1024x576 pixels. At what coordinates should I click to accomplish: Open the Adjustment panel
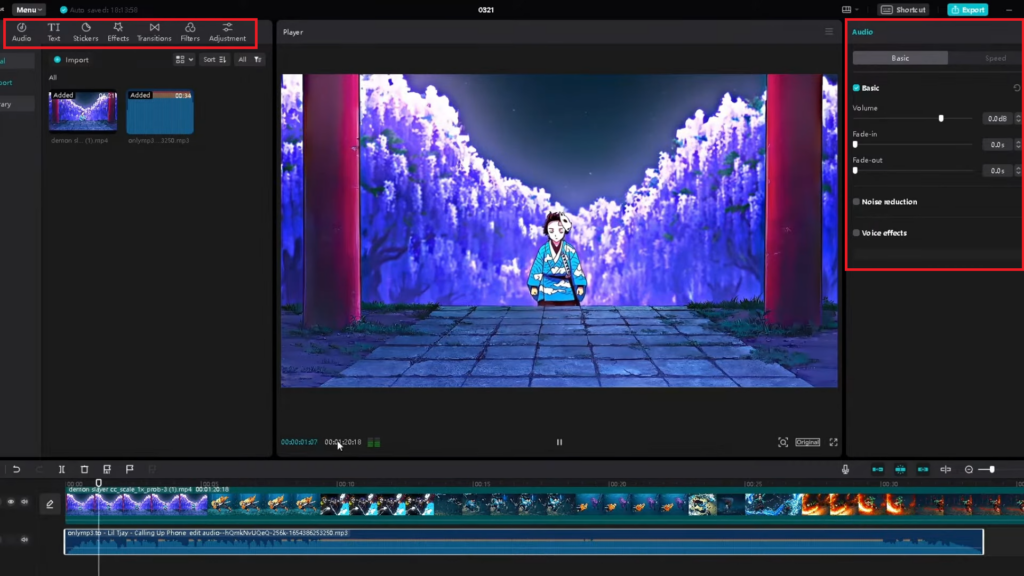(228, 32)
